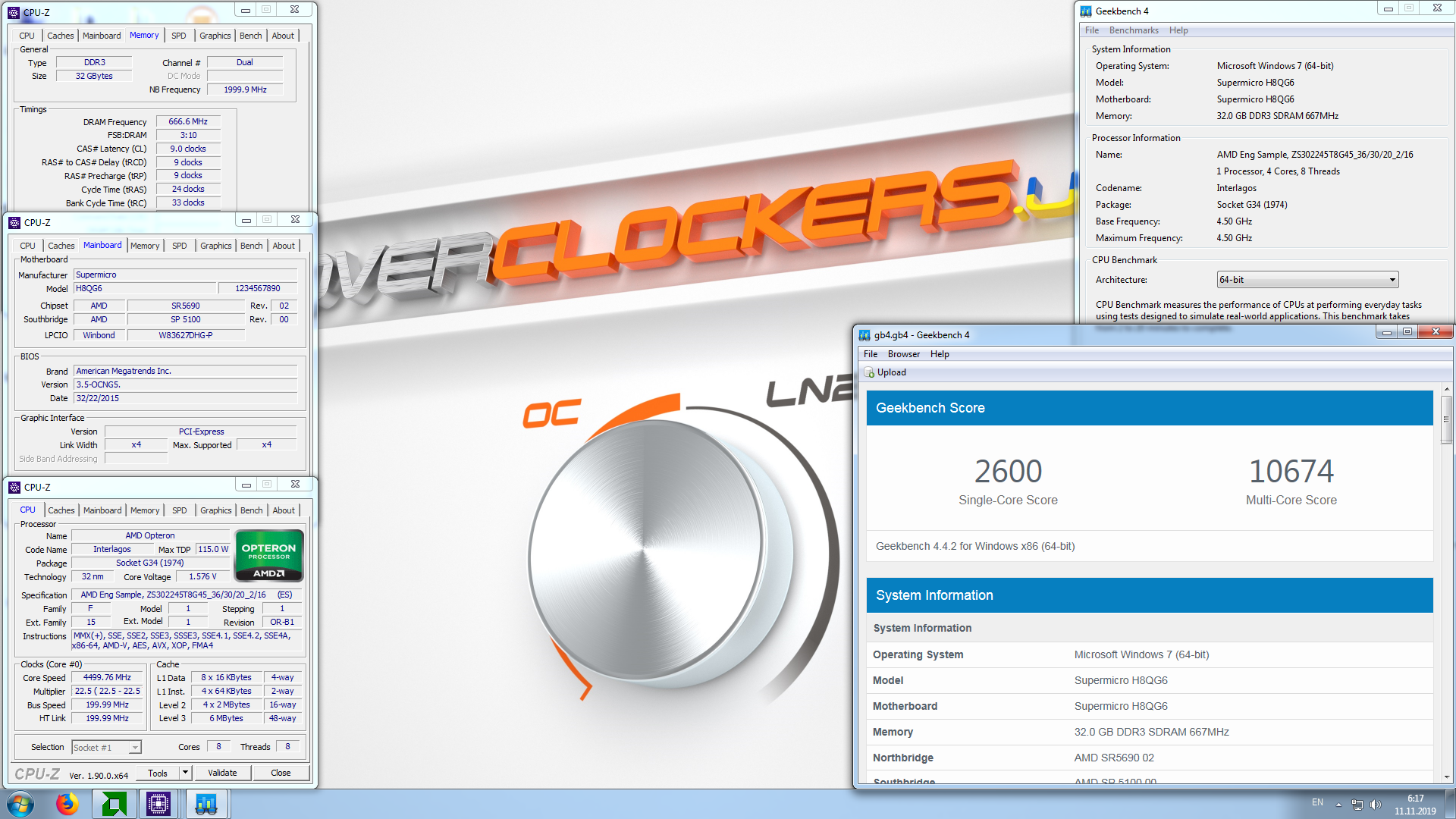1456x819 pixels.
Task: Click the NB Frequency 1999.9 MHz value
Action: pyautogui.click(x=245, y=89)
